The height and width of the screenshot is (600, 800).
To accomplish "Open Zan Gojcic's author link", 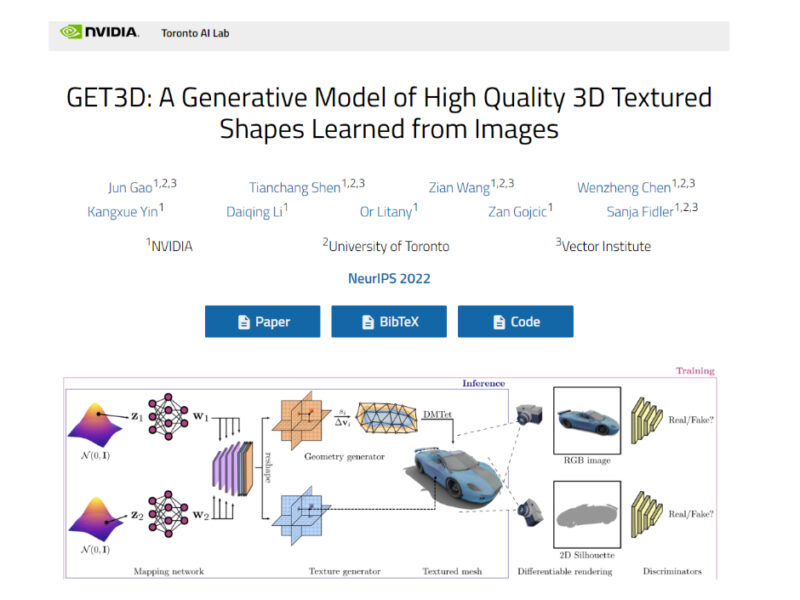I will point(516,212).
